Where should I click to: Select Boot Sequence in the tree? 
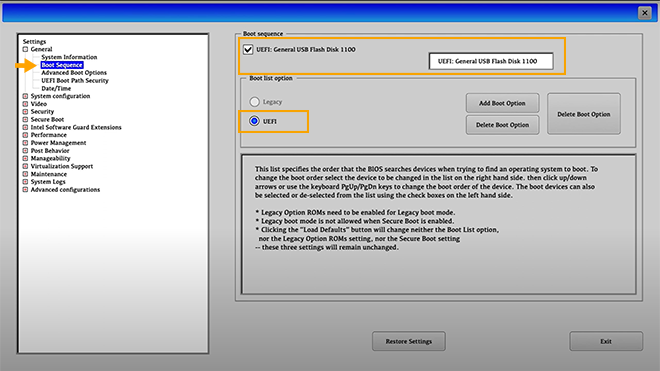(62, 65)
